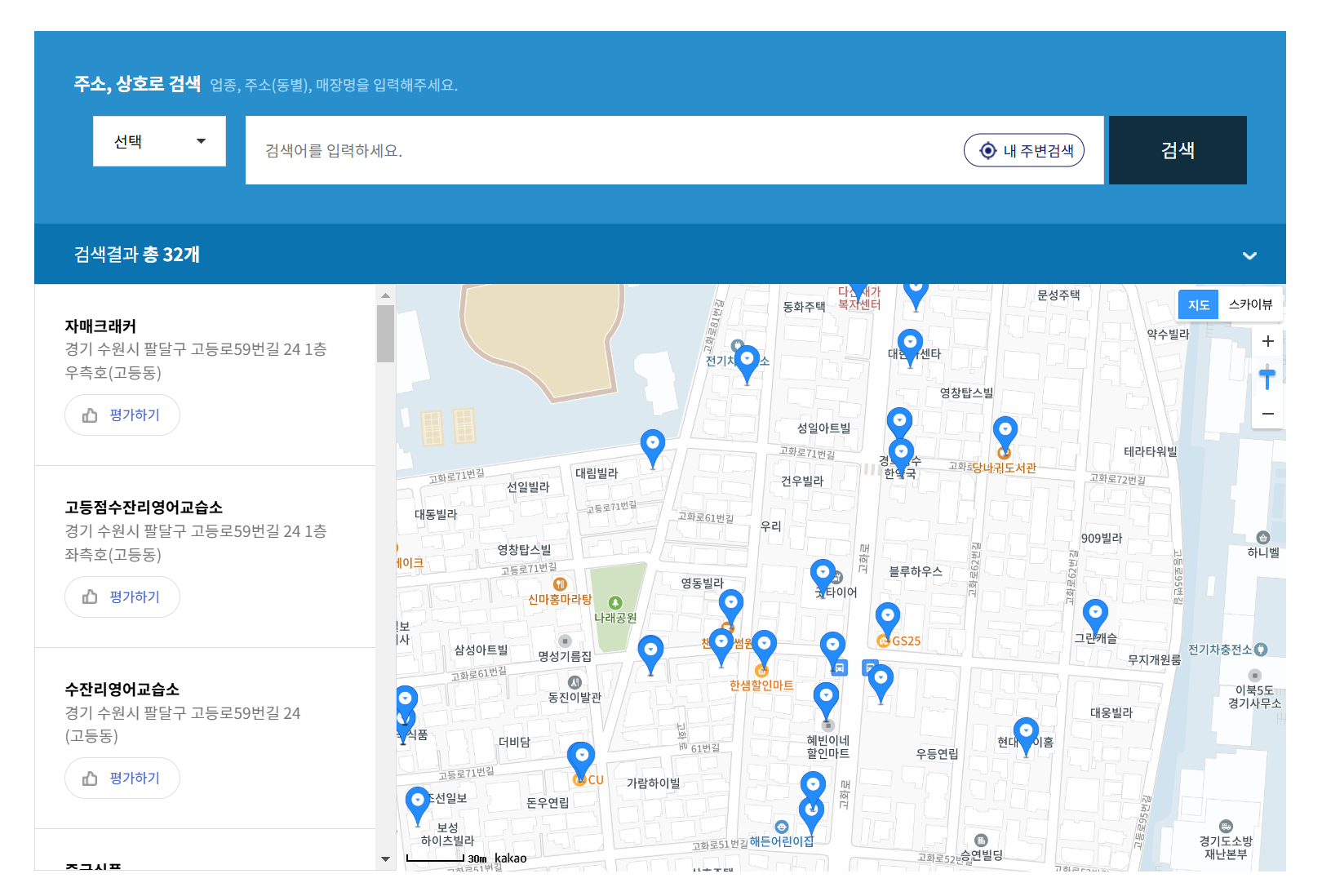Viewport: 1322px width, 896px height.
Task: Open the 선택 category dropdown
Action: click(x=159, y=141)
